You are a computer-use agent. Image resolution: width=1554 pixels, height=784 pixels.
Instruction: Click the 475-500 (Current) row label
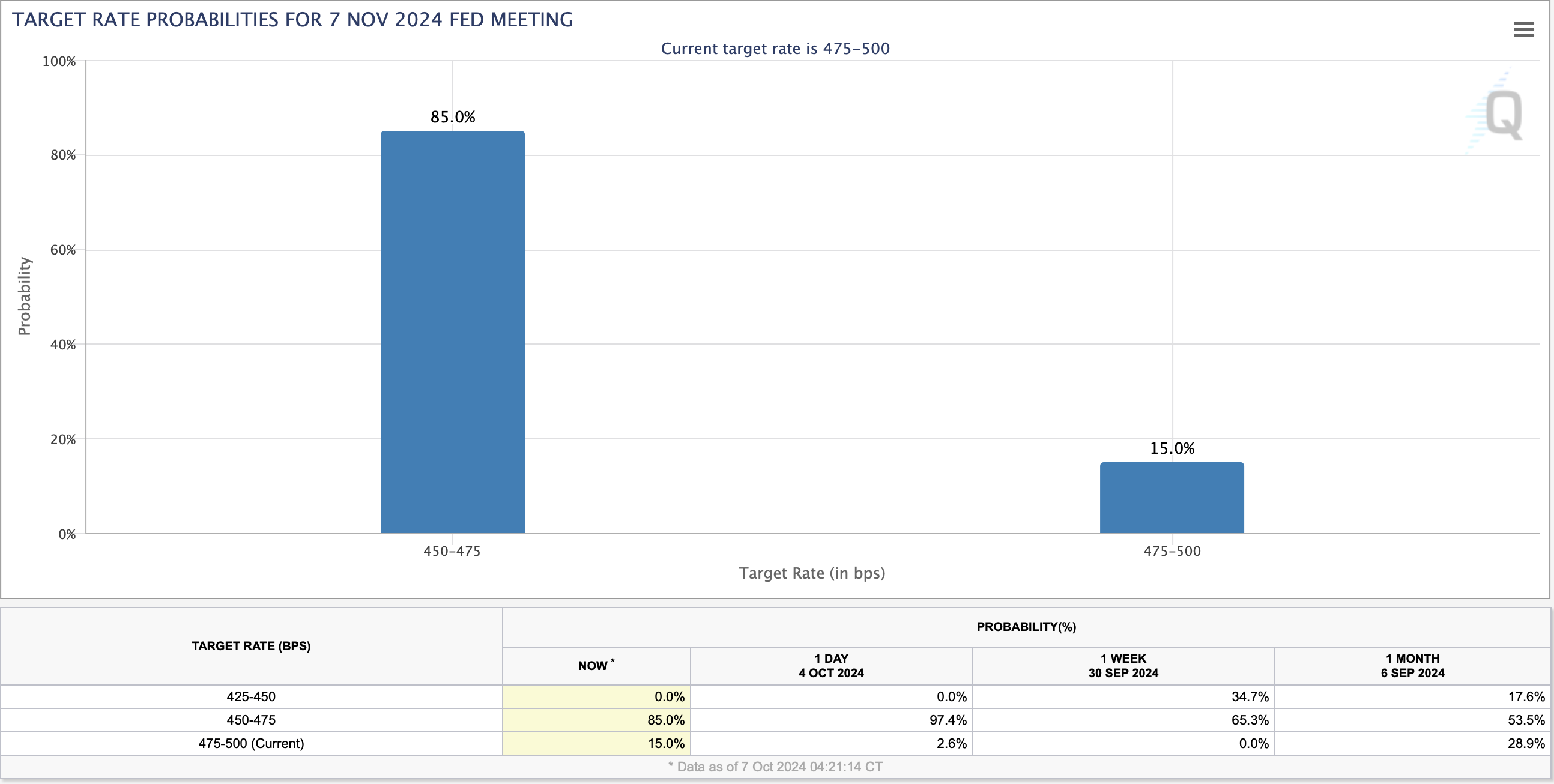point(251,744)
